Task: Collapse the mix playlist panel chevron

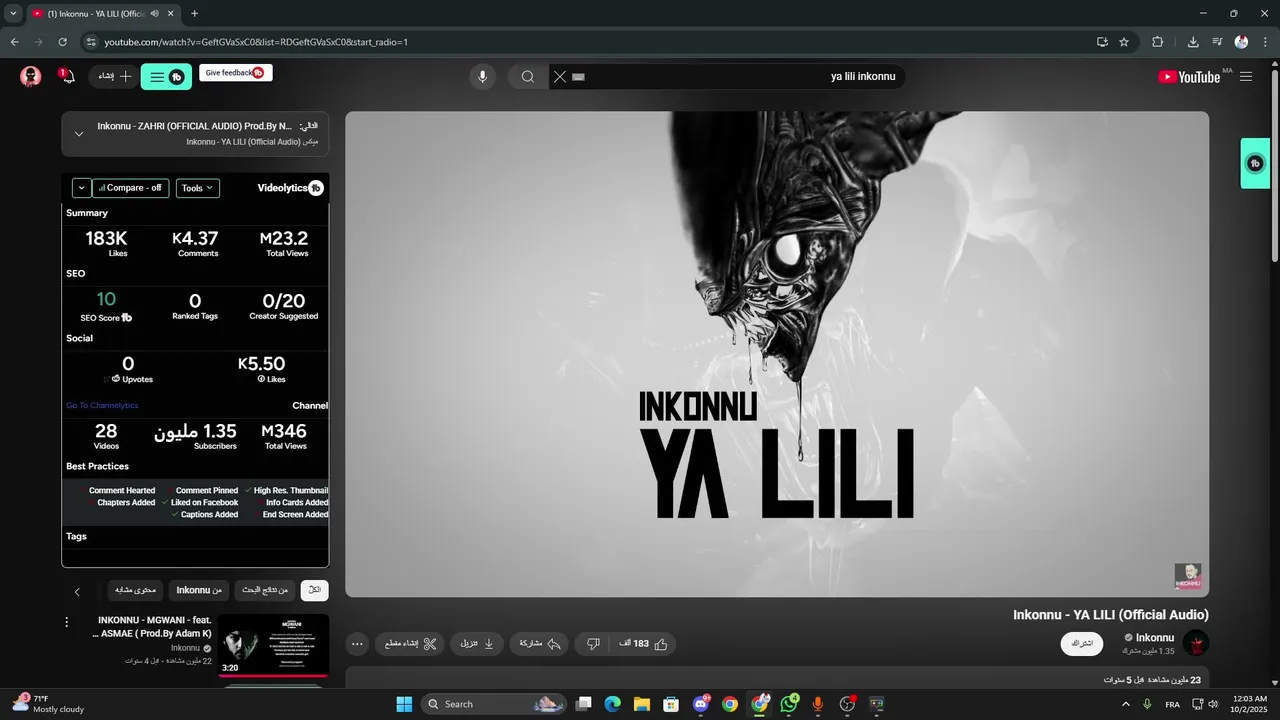Action: (x=79, y=133)
